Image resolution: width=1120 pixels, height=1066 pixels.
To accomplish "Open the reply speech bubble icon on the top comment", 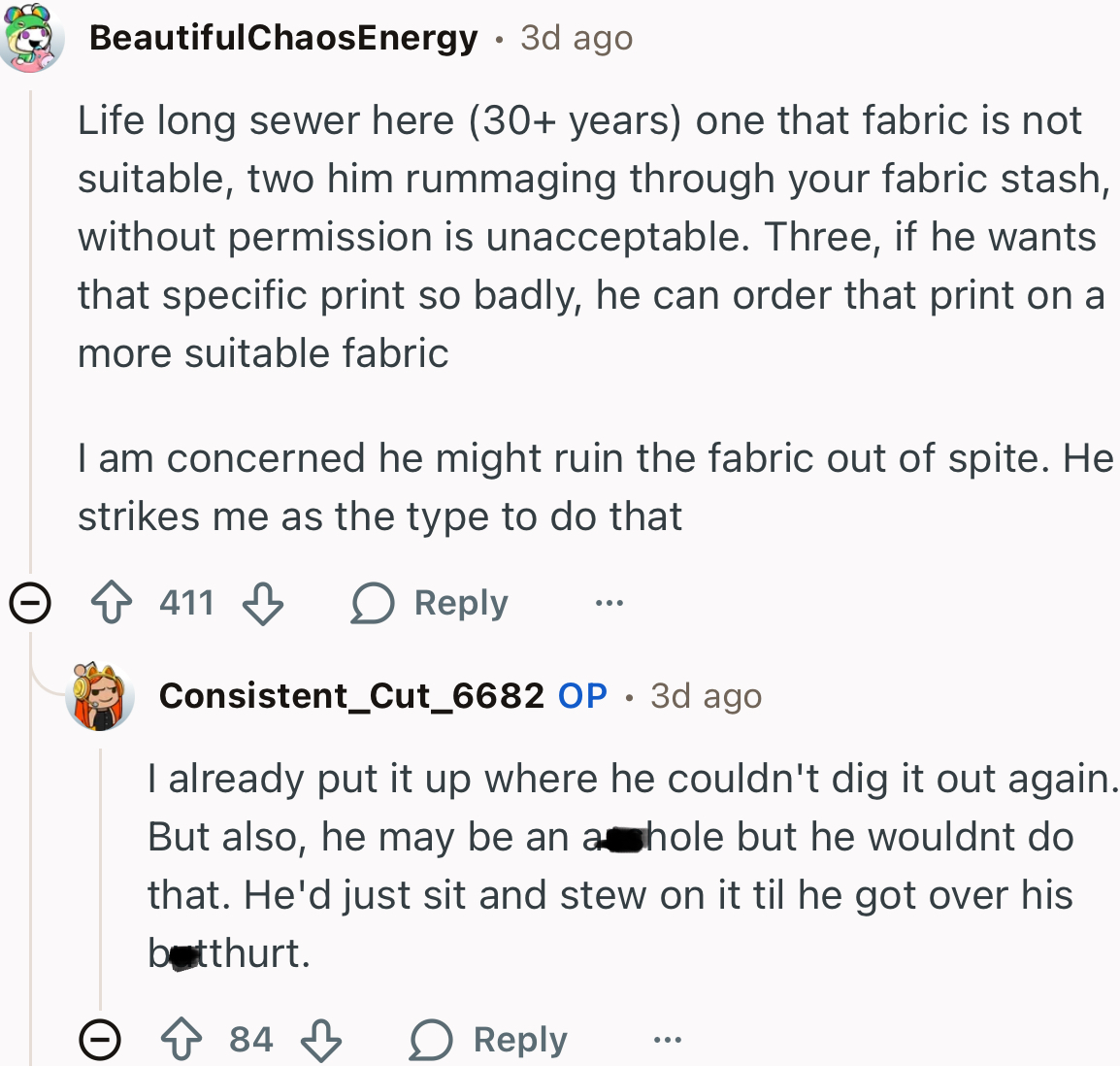I will [370, 602].
